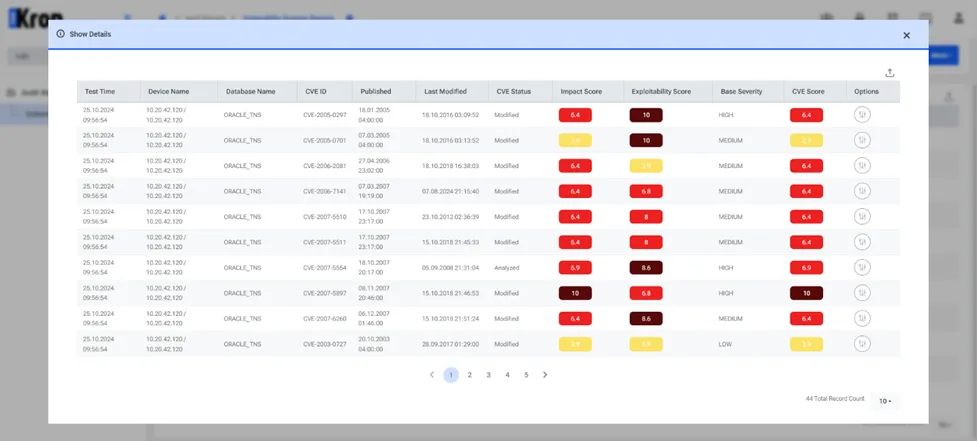Select page 1 in pagination
The height and width of the screenshot is (441, 977).
coord(451,375)
